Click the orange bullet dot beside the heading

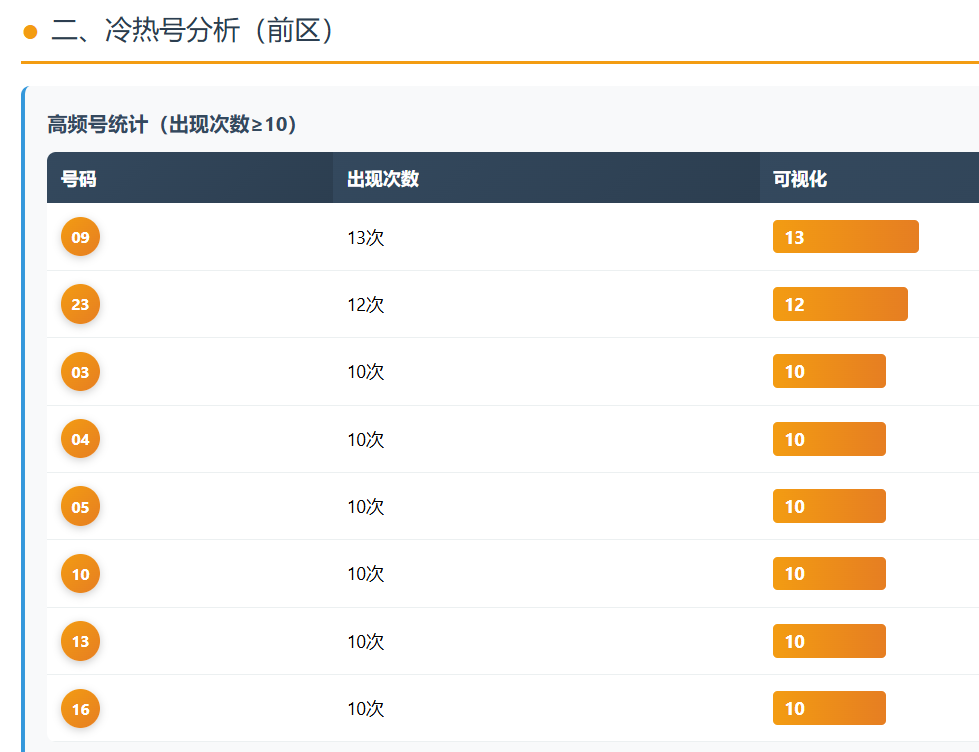(30, 32)
